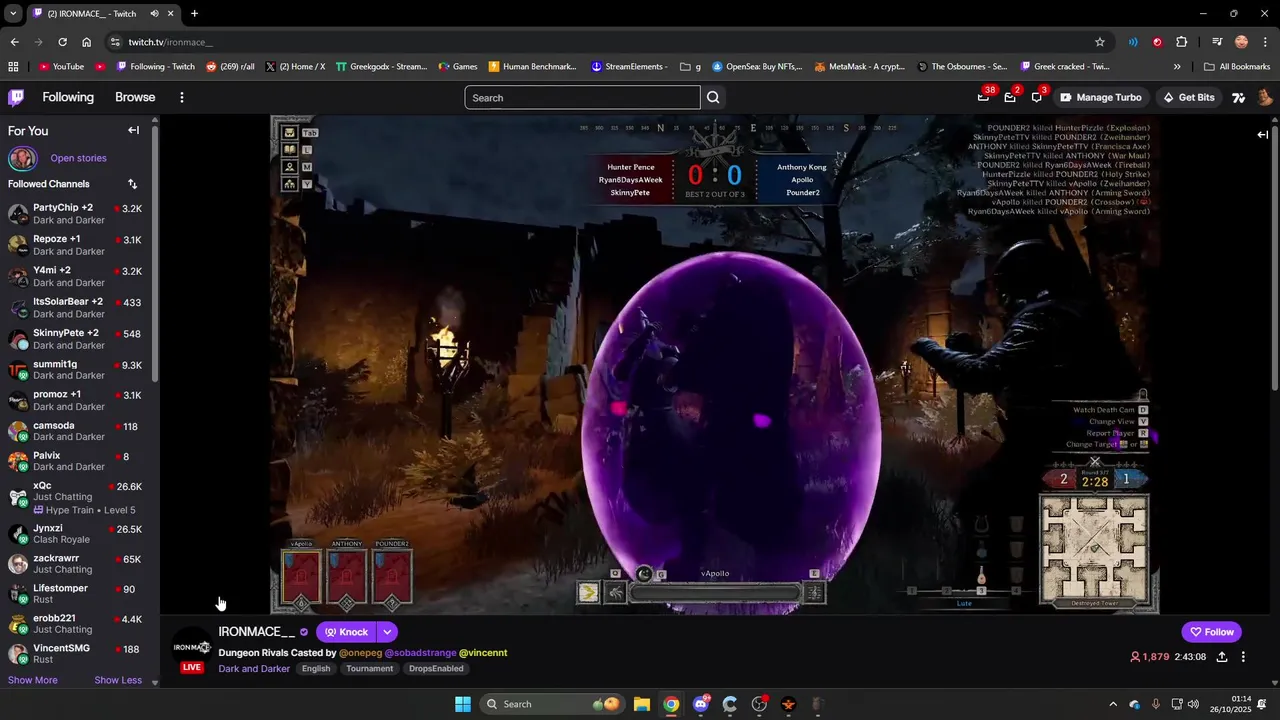Click the browser reload button

tap(62, 42)
